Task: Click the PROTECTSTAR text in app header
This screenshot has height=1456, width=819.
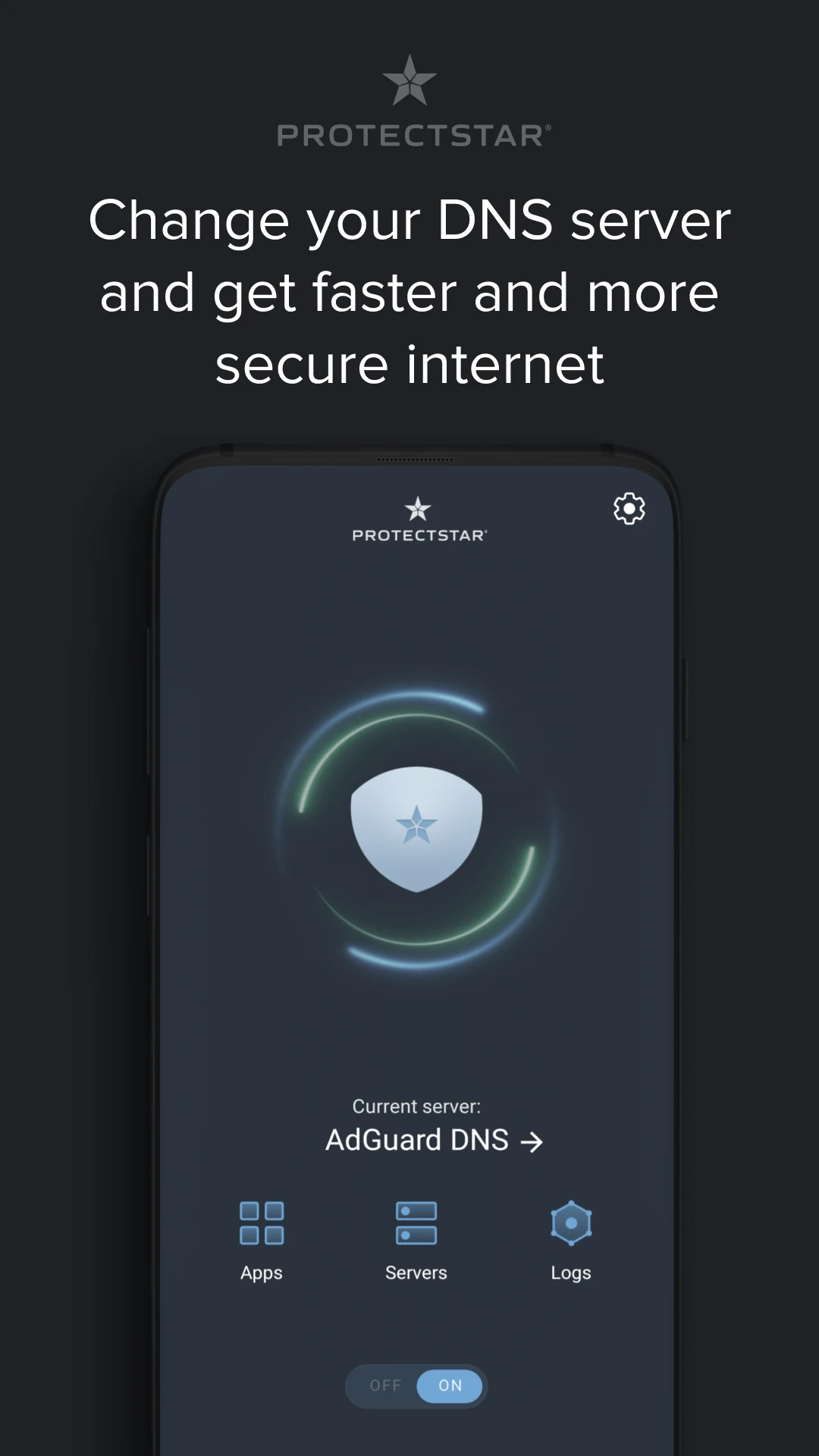Action: (419, 535)
